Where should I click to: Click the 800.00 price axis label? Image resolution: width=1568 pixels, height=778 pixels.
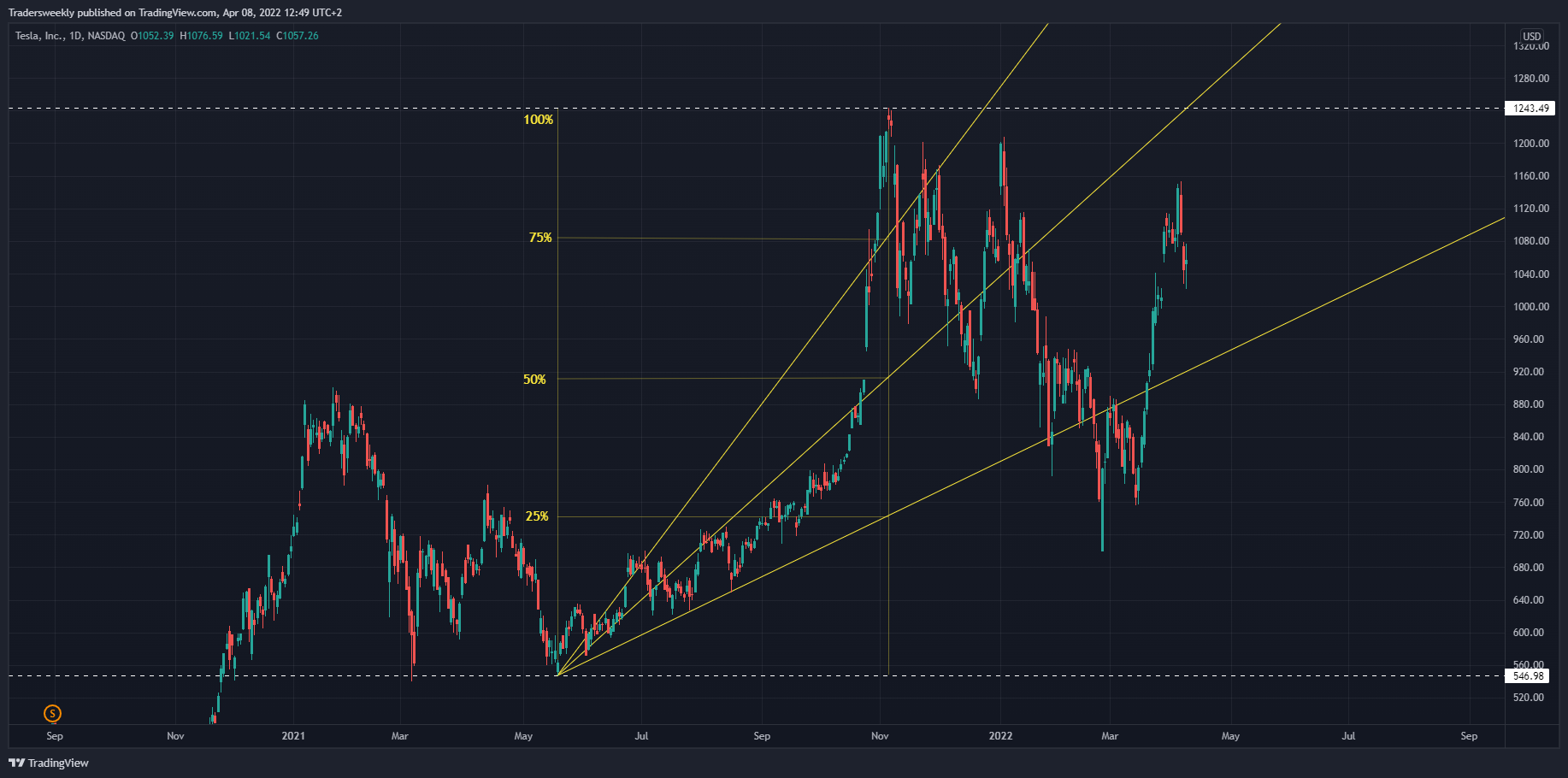1529,469
